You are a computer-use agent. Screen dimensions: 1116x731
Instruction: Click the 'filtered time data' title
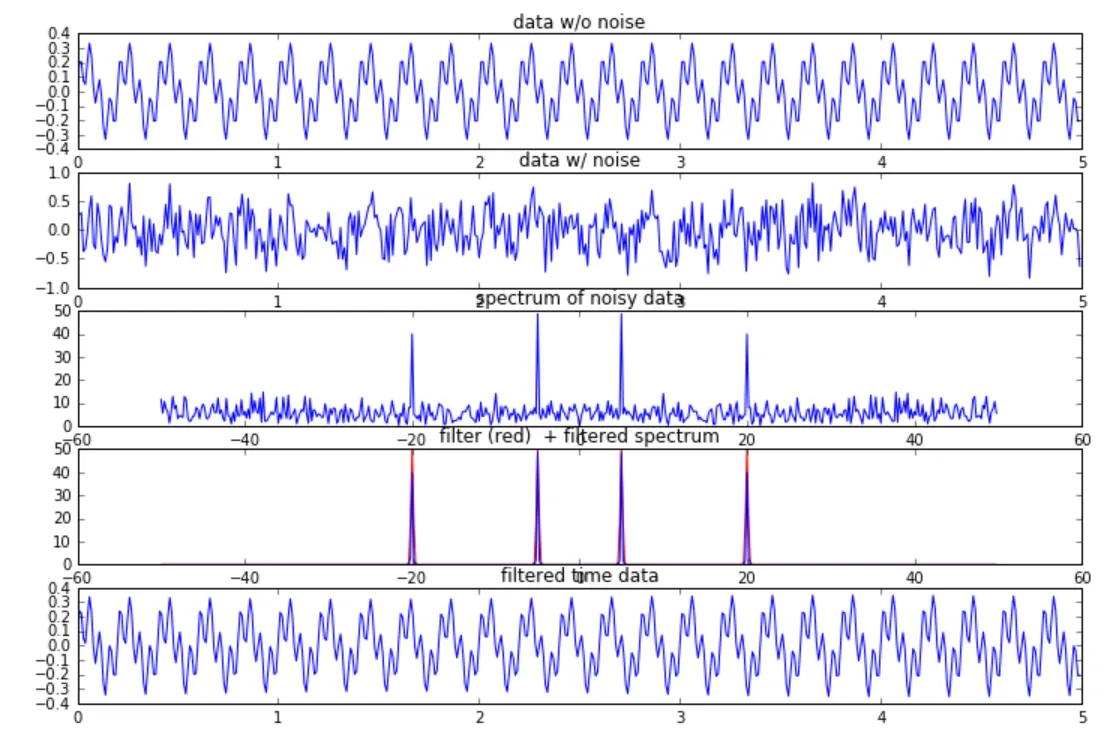(x=579, y=575)
